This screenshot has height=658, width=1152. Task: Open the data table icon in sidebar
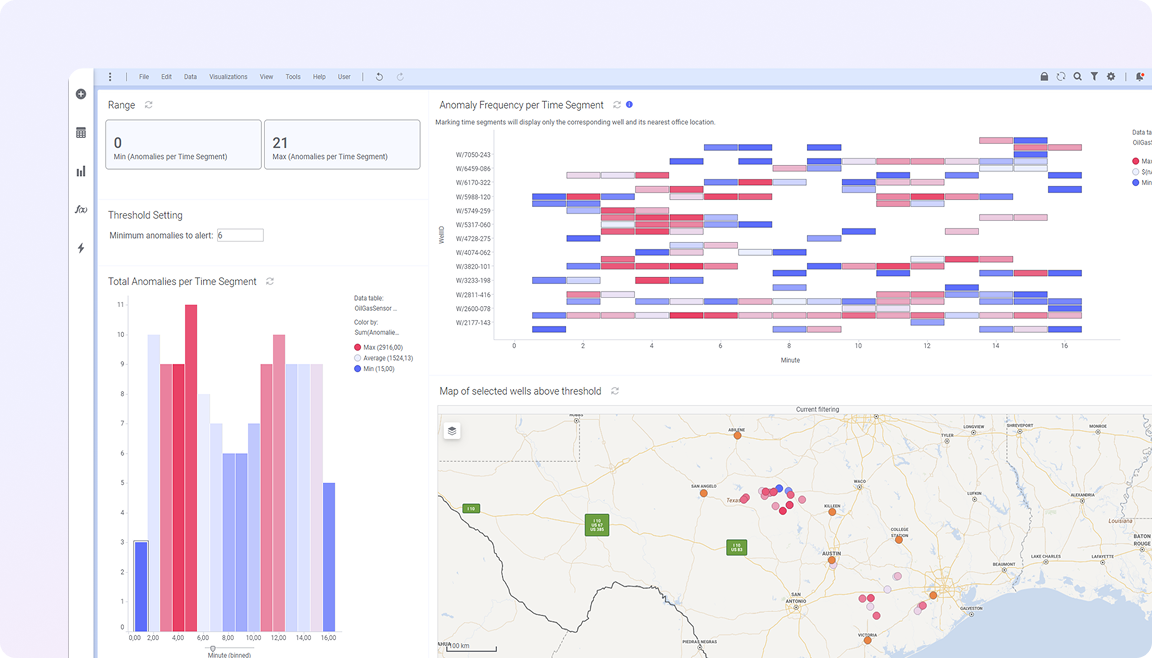click(81, 133)
